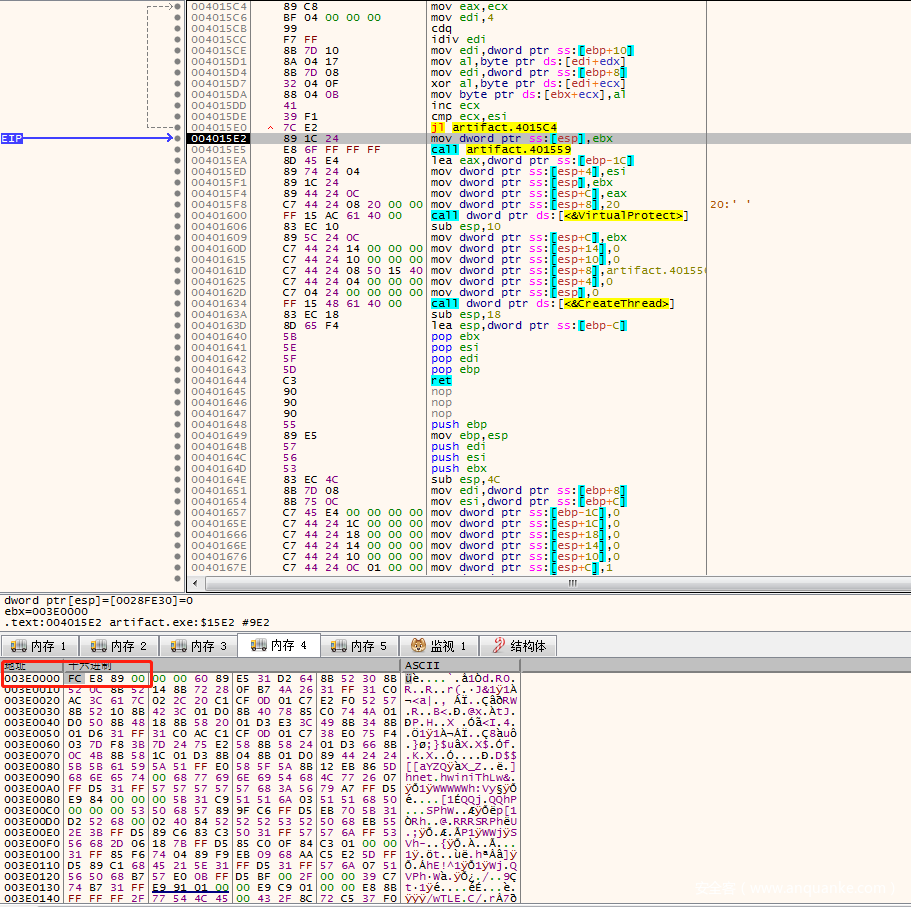Click the 内存 5 tab dump icon
911x907 pixels.
point(337,646)
